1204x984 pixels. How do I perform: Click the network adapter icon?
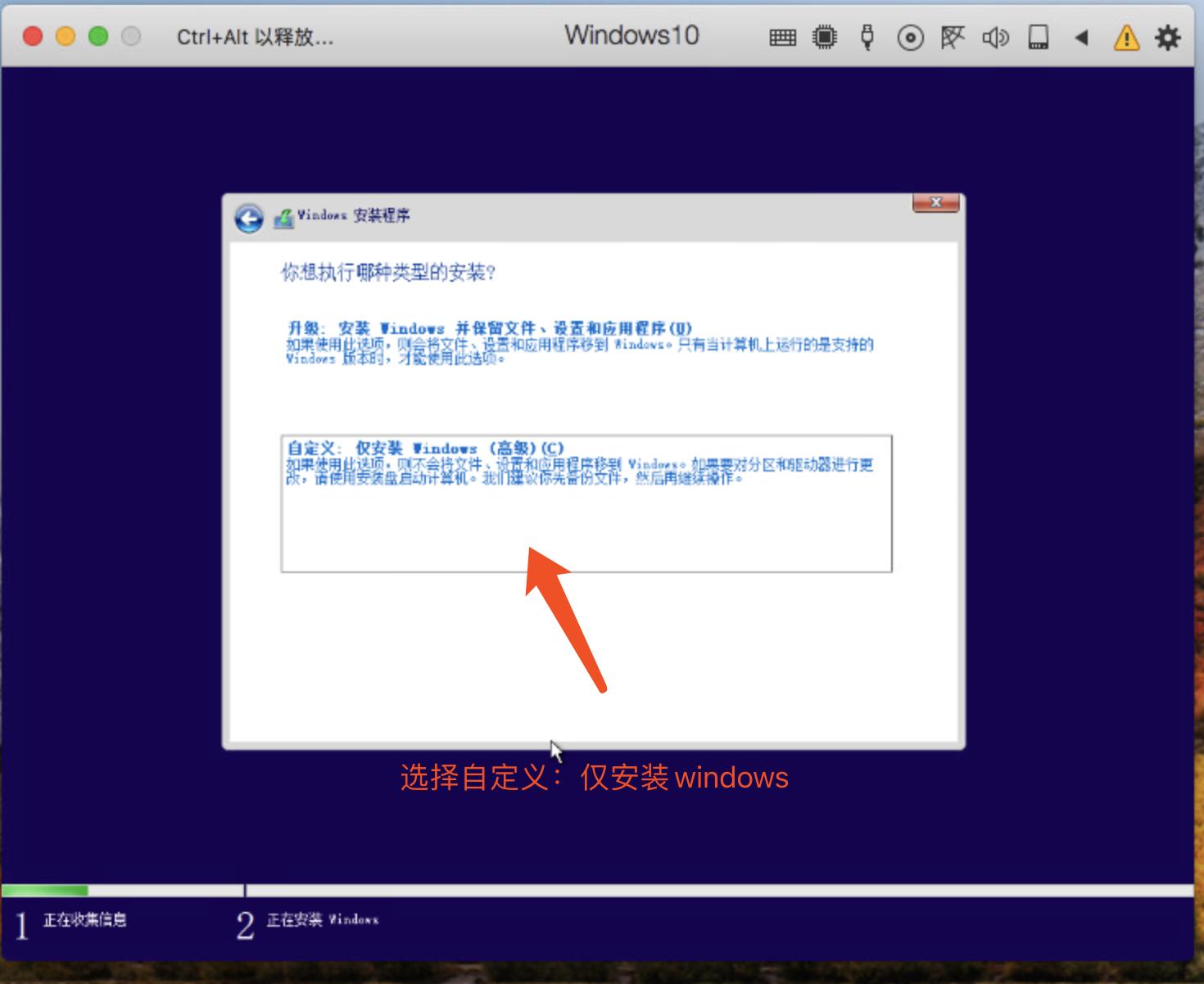tap(953, 37)
